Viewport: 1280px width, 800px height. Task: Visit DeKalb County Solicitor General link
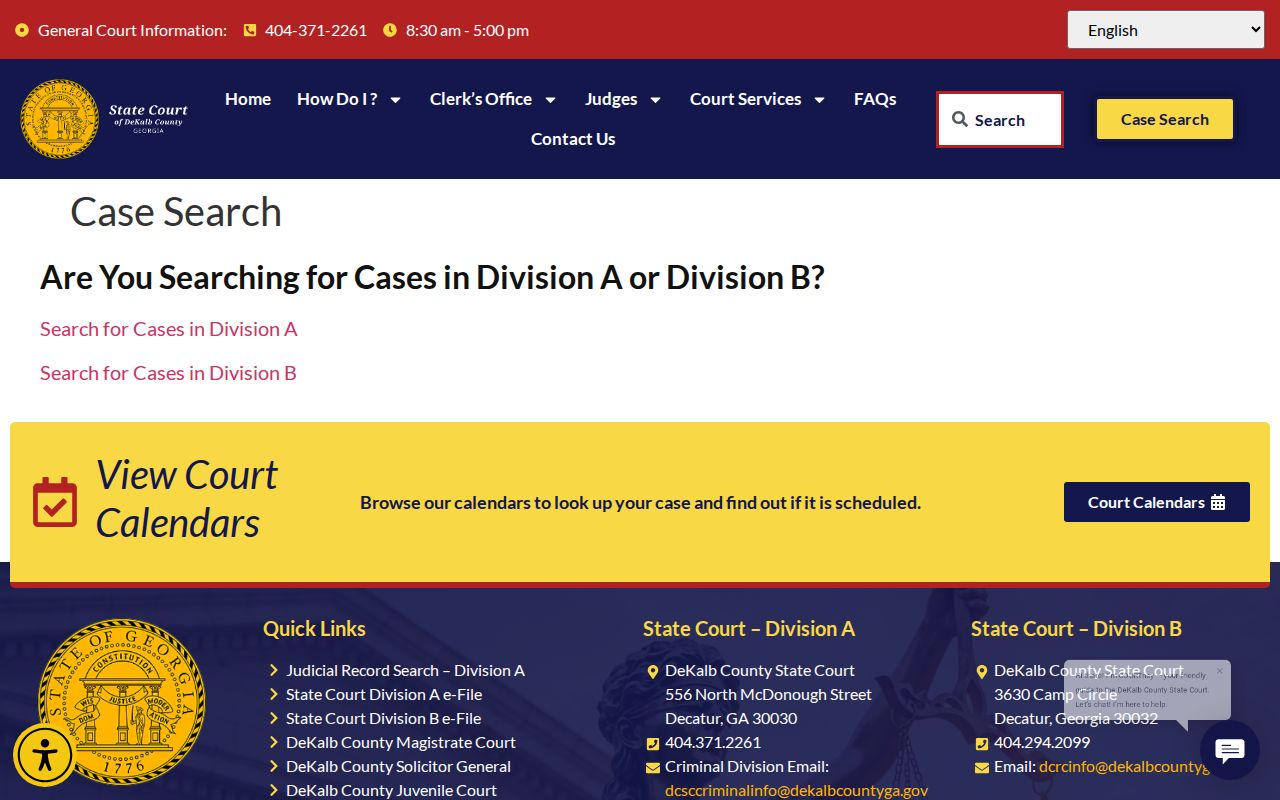click(x=398, y=766)
